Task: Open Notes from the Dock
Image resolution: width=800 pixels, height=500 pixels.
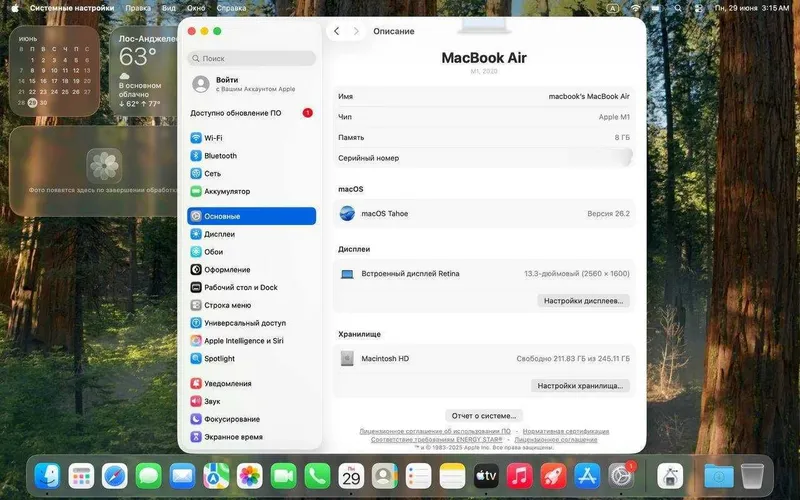Action: tap(452, 476)
